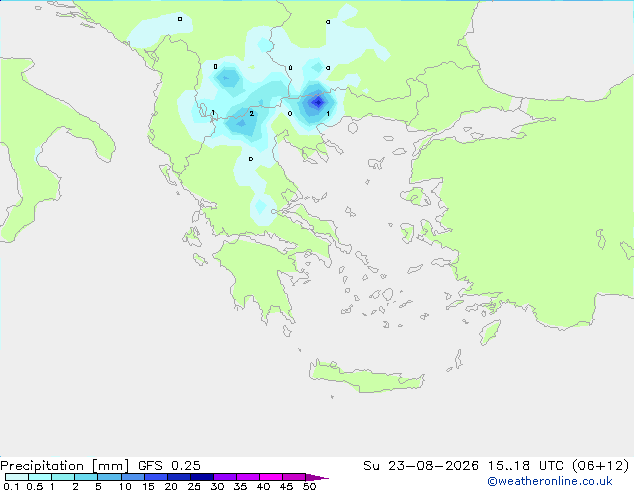Click legend color swatch between 10 and 15
The image size is (634, 490).
133,477
